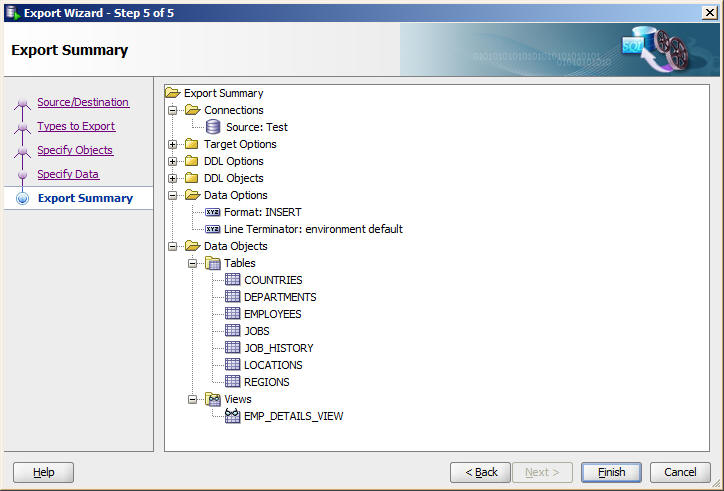Screen dimensions: 724x491
Task: Click the DDL Objects folder icon
Action: point(192,178)
